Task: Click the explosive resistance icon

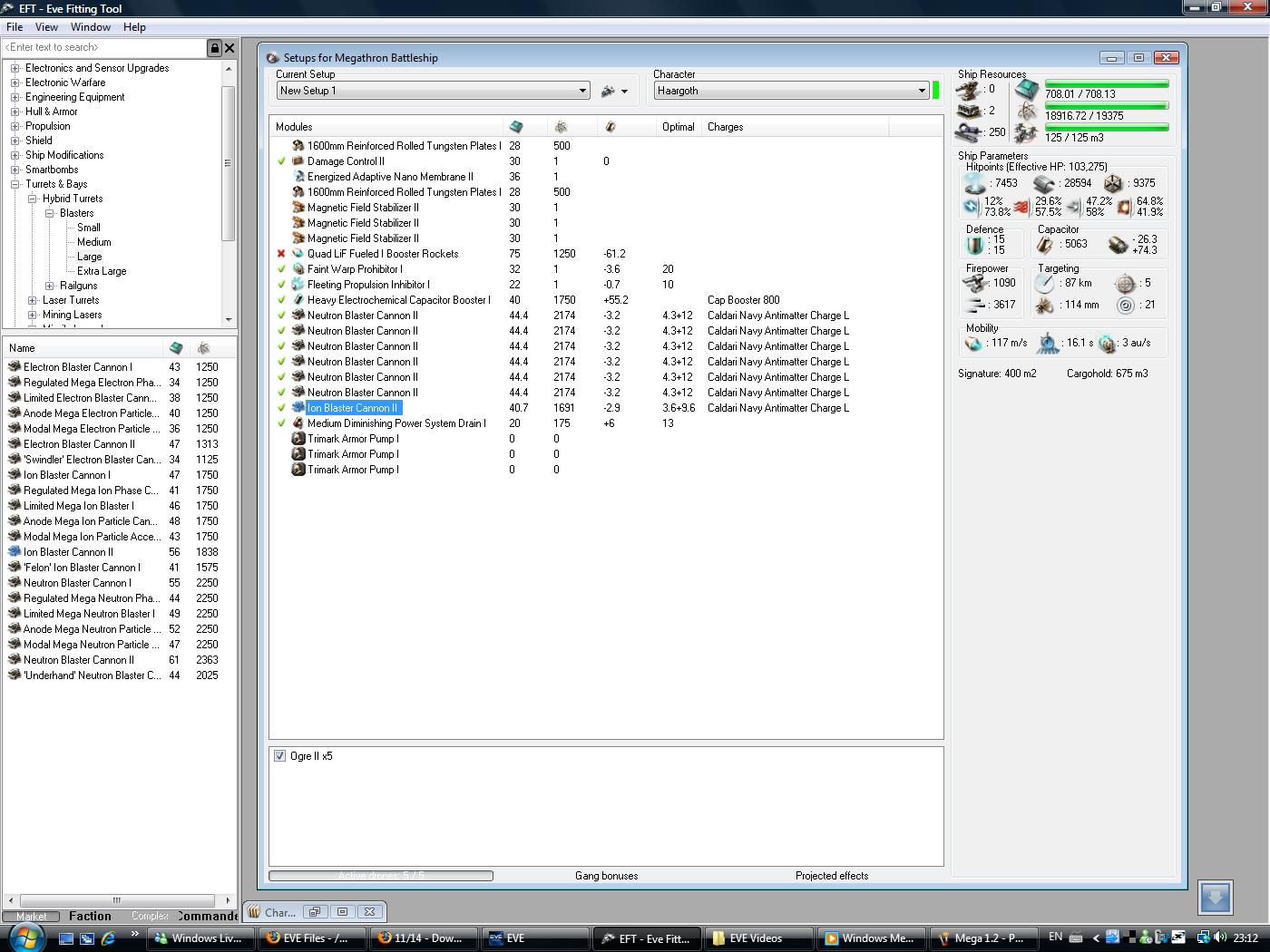Action: [x=1124, y=207]
